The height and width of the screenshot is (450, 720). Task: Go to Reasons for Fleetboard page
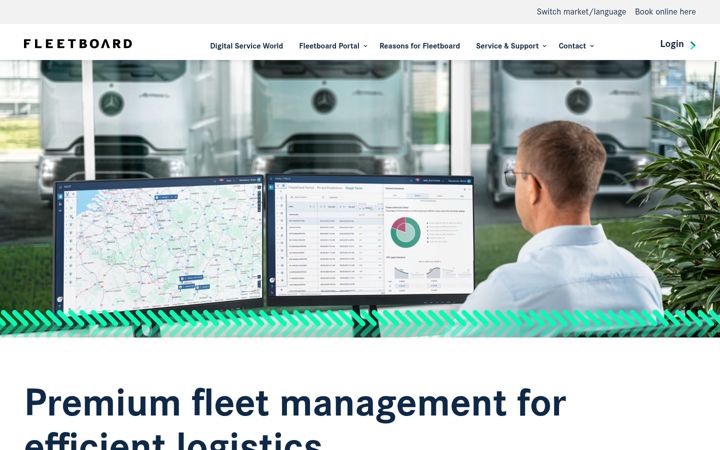[x=420, y=46]
